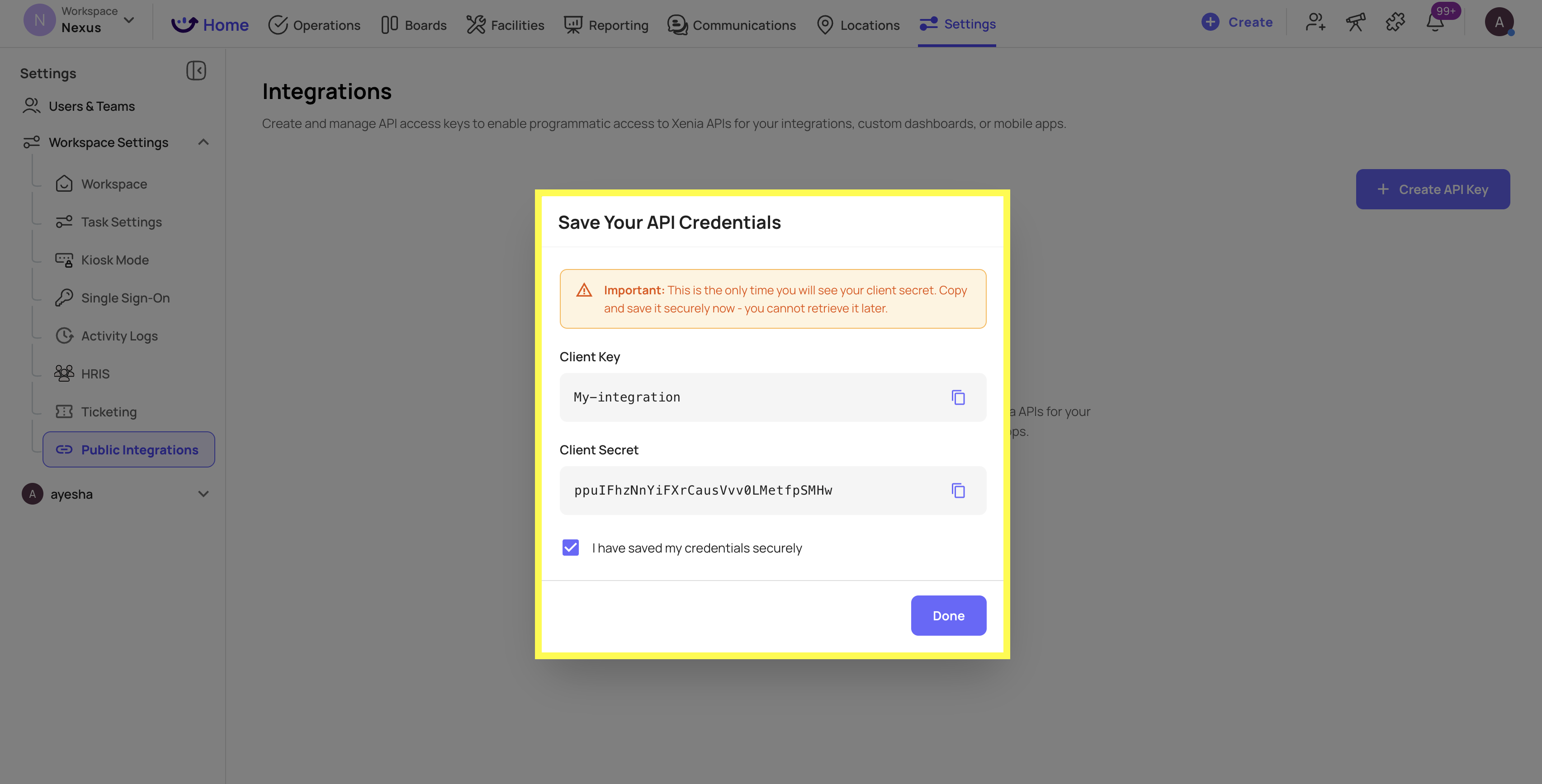The image size is (1542, 784).
Task: Copy the Client Secret value
Action: coord(958,491)
